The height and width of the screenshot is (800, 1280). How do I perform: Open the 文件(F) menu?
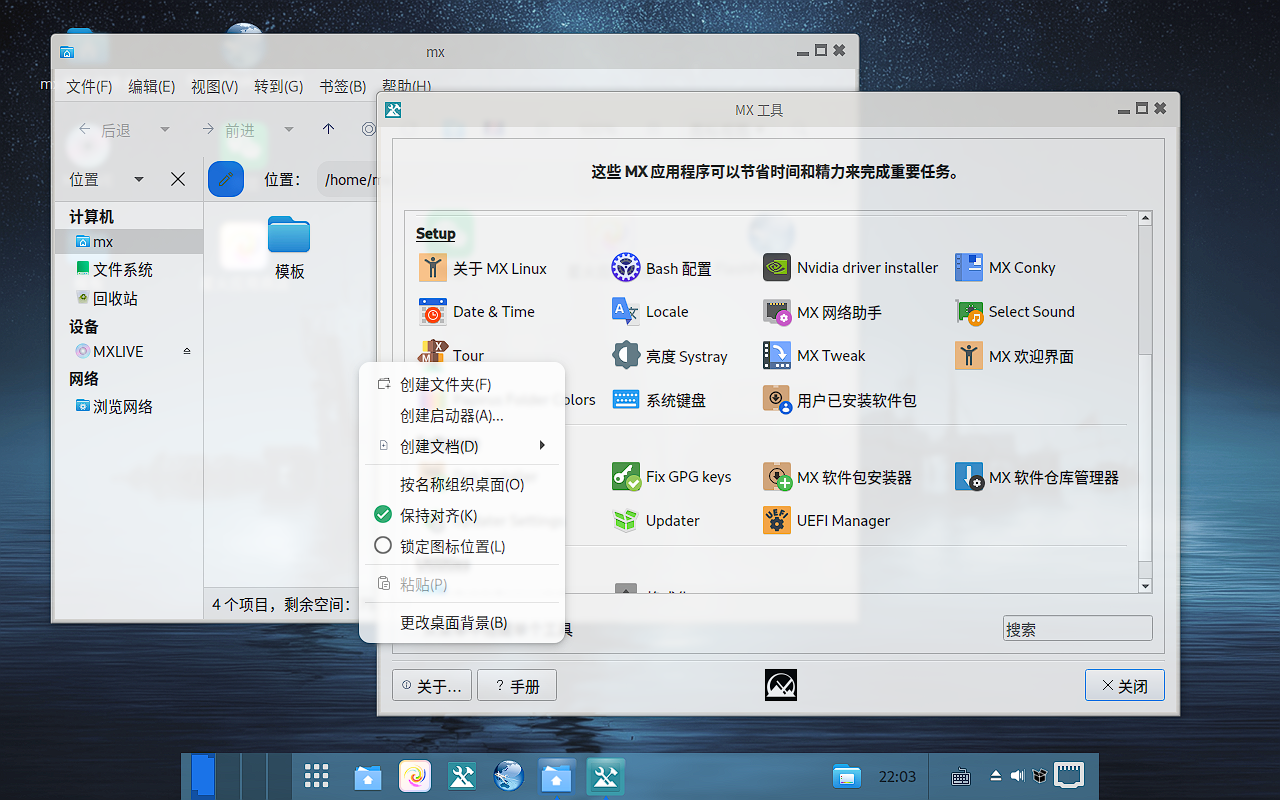(89, 87)
